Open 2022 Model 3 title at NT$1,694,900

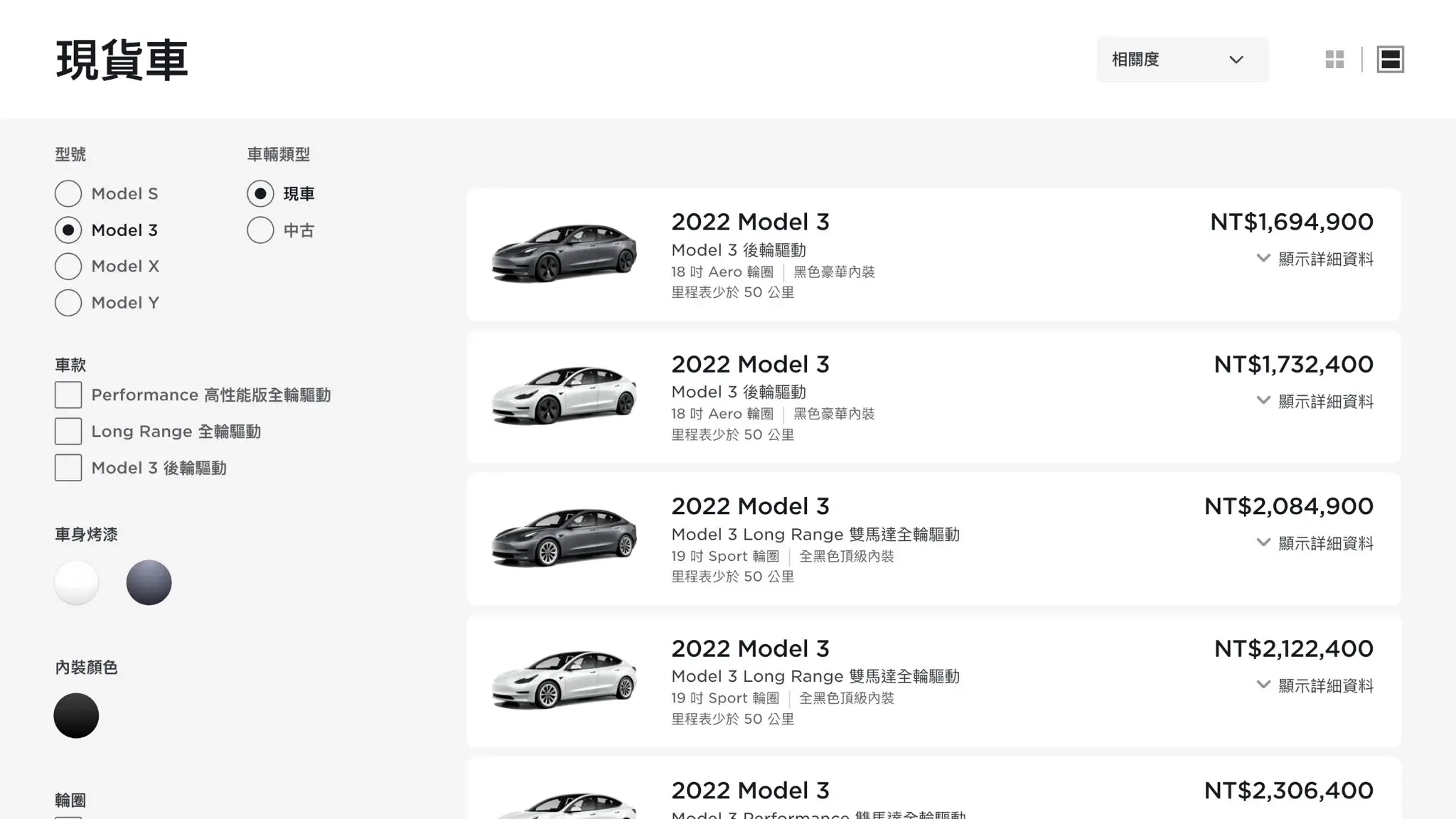click(x=751, y=222)
